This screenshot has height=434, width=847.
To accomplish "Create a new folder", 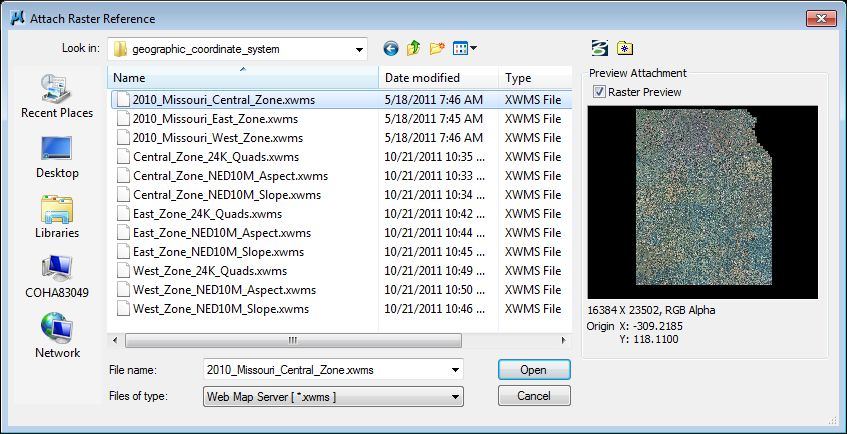I will pos(436,48).
